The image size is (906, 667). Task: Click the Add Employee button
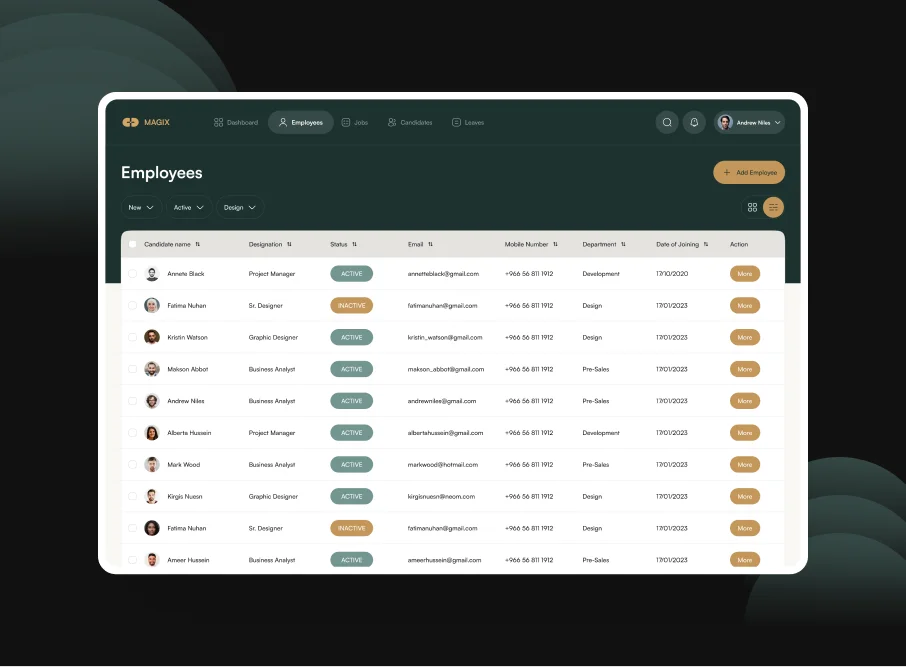(x=748, y=172)
